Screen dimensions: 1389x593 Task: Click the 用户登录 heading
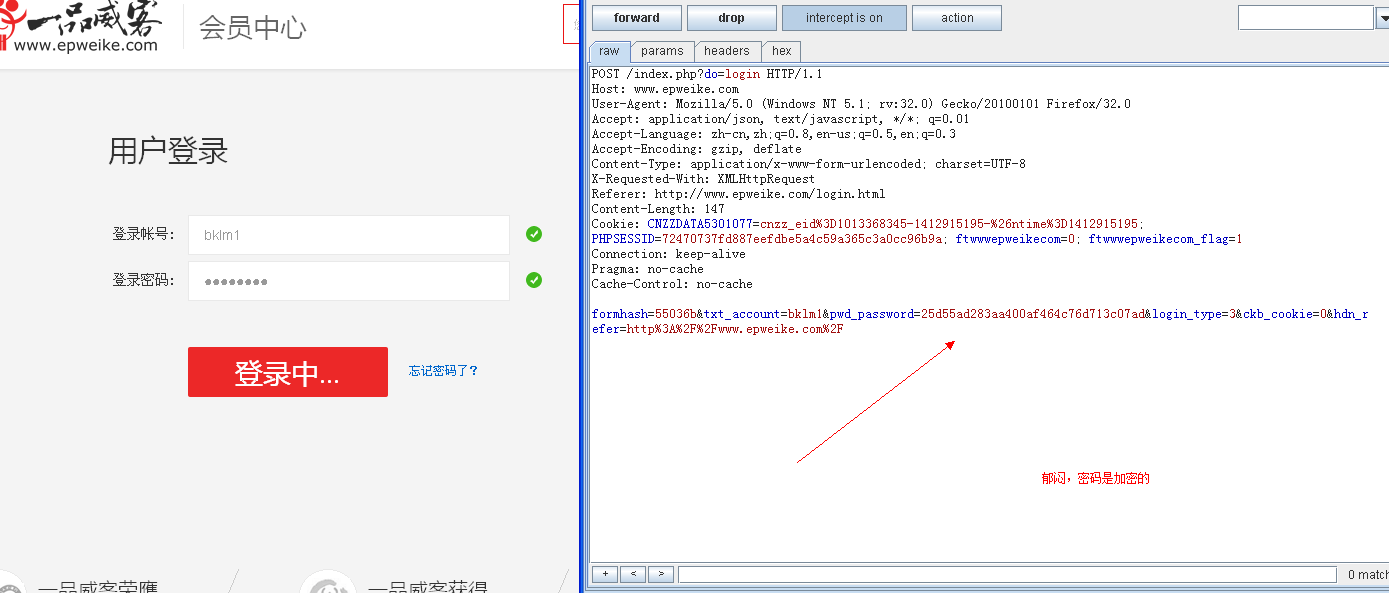tap(168, 152)
